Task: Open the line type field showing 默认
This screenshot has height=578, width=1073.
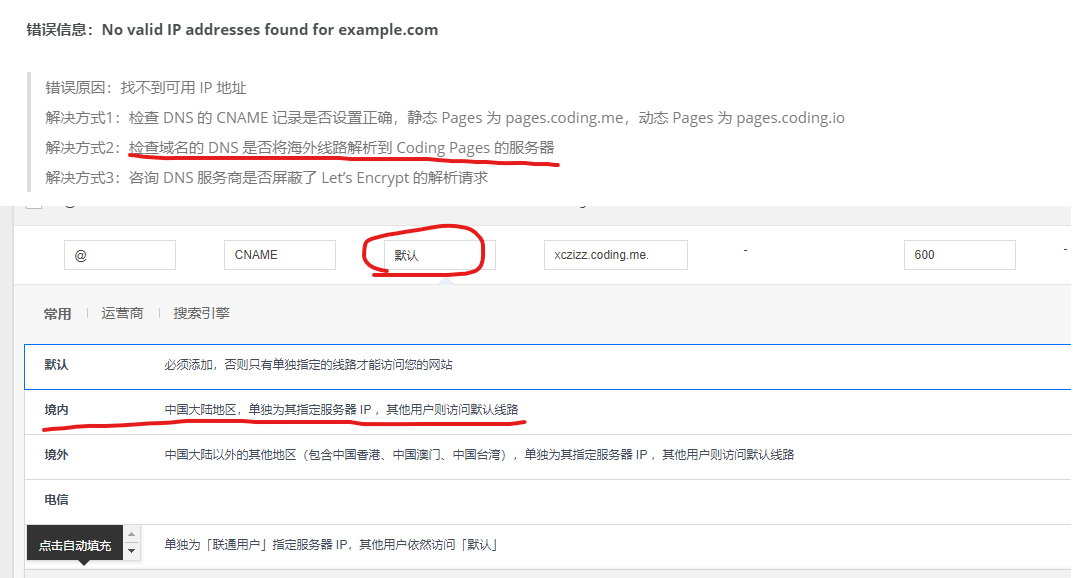Action: click(x=439, y=255)
